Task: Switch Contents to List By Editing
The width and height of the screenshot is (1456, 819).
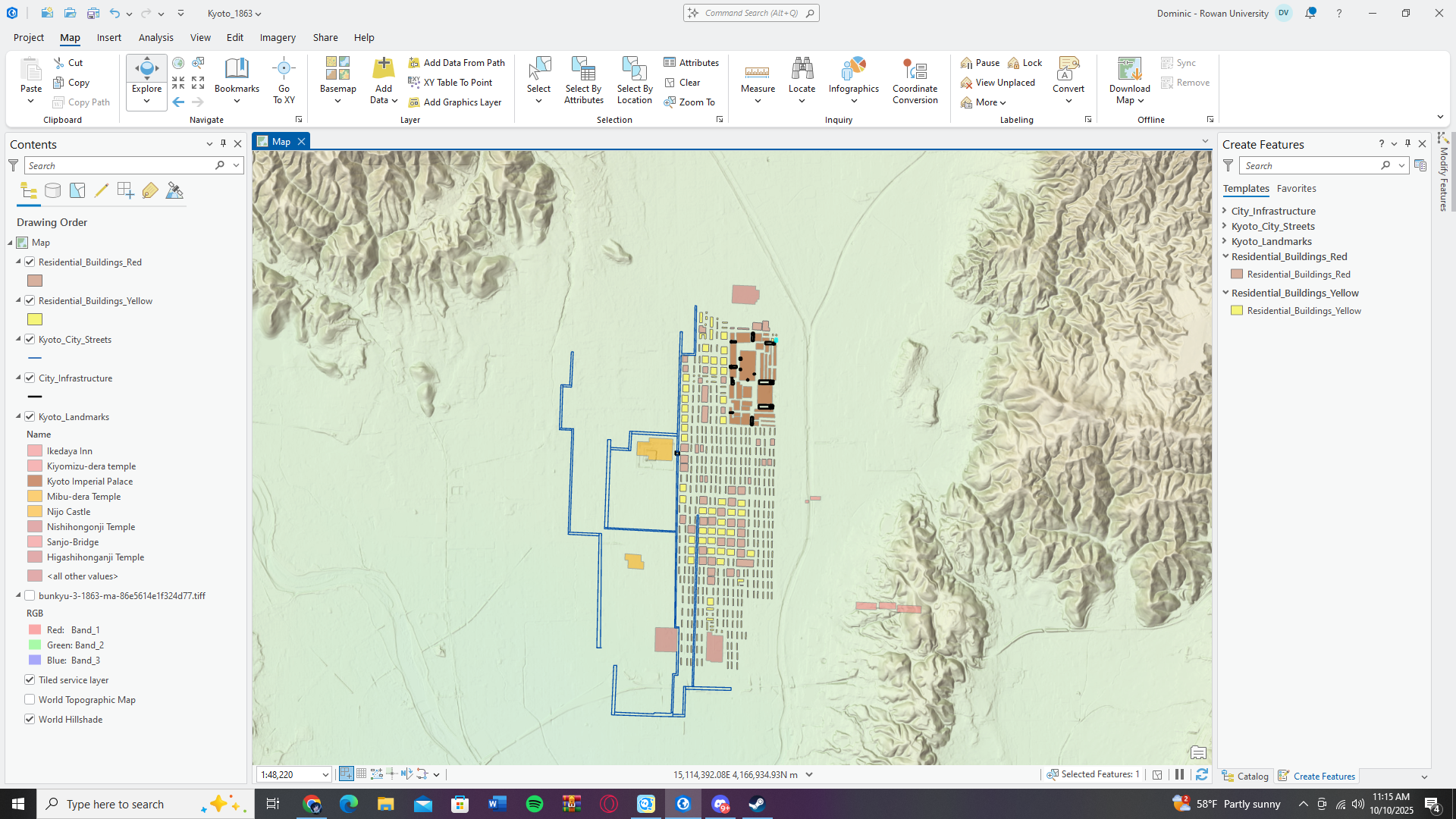Action: pyautogui.click(x=101, y=191)
